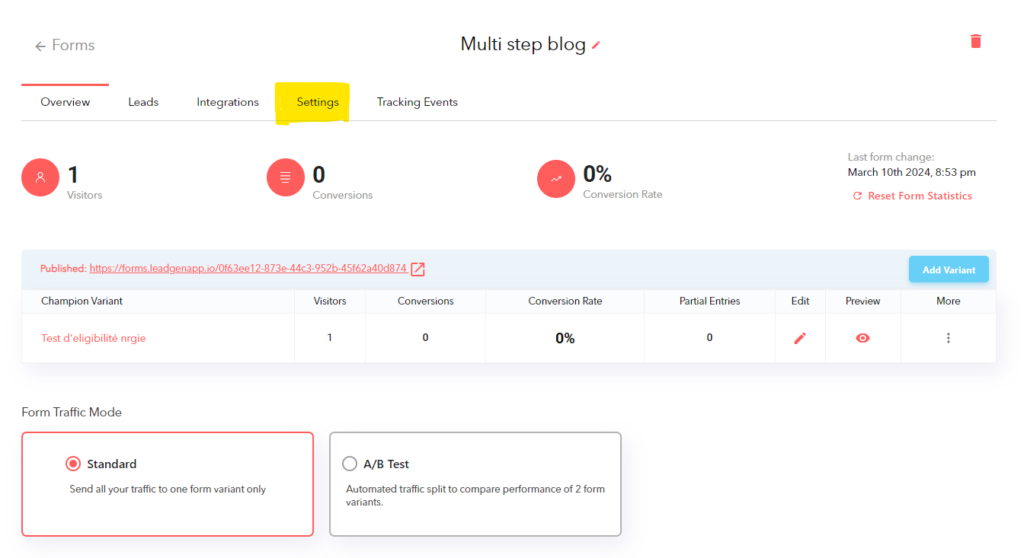Screen dimensions: 1024x558
Task: Select Standard traffic mode radio
Action: pyautogui.click(x=73, y=464)
